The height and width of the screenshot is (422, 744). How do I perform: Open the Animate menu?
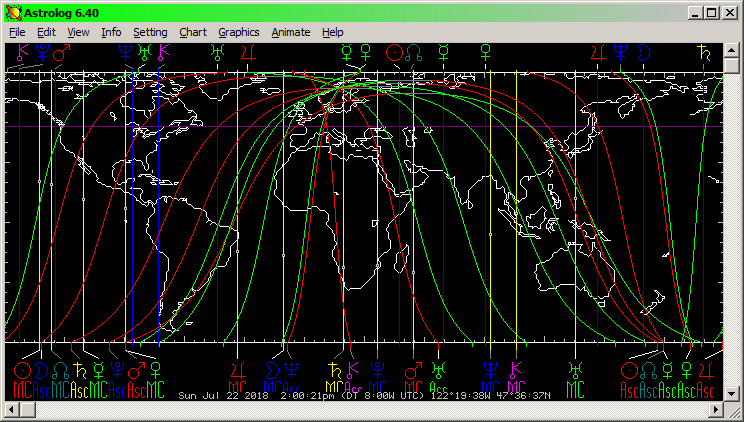(x=291, y=32)
